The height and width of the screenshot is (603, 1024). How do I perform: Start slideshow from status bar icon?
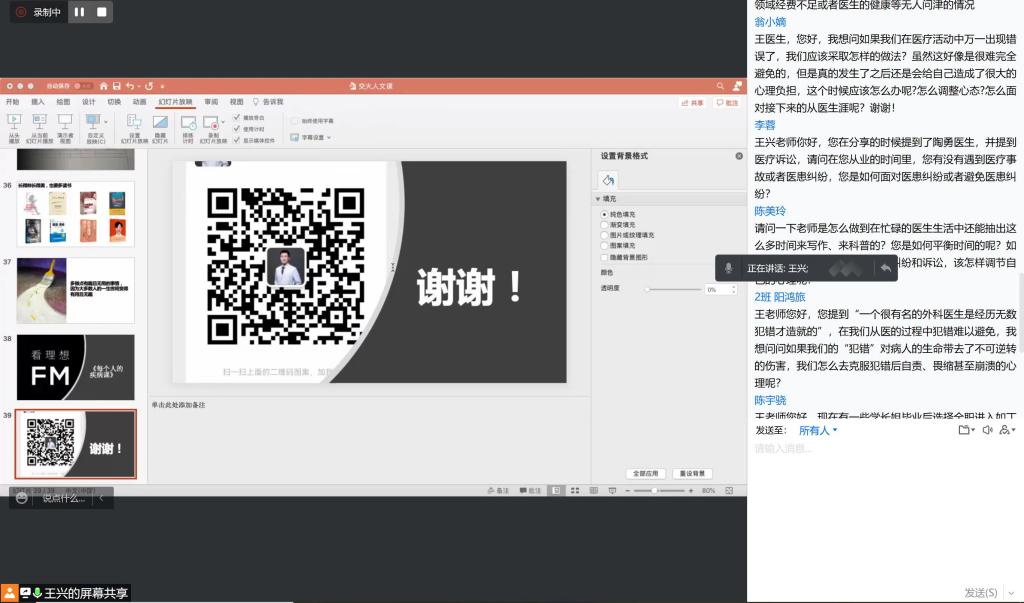tap(612, 491)
